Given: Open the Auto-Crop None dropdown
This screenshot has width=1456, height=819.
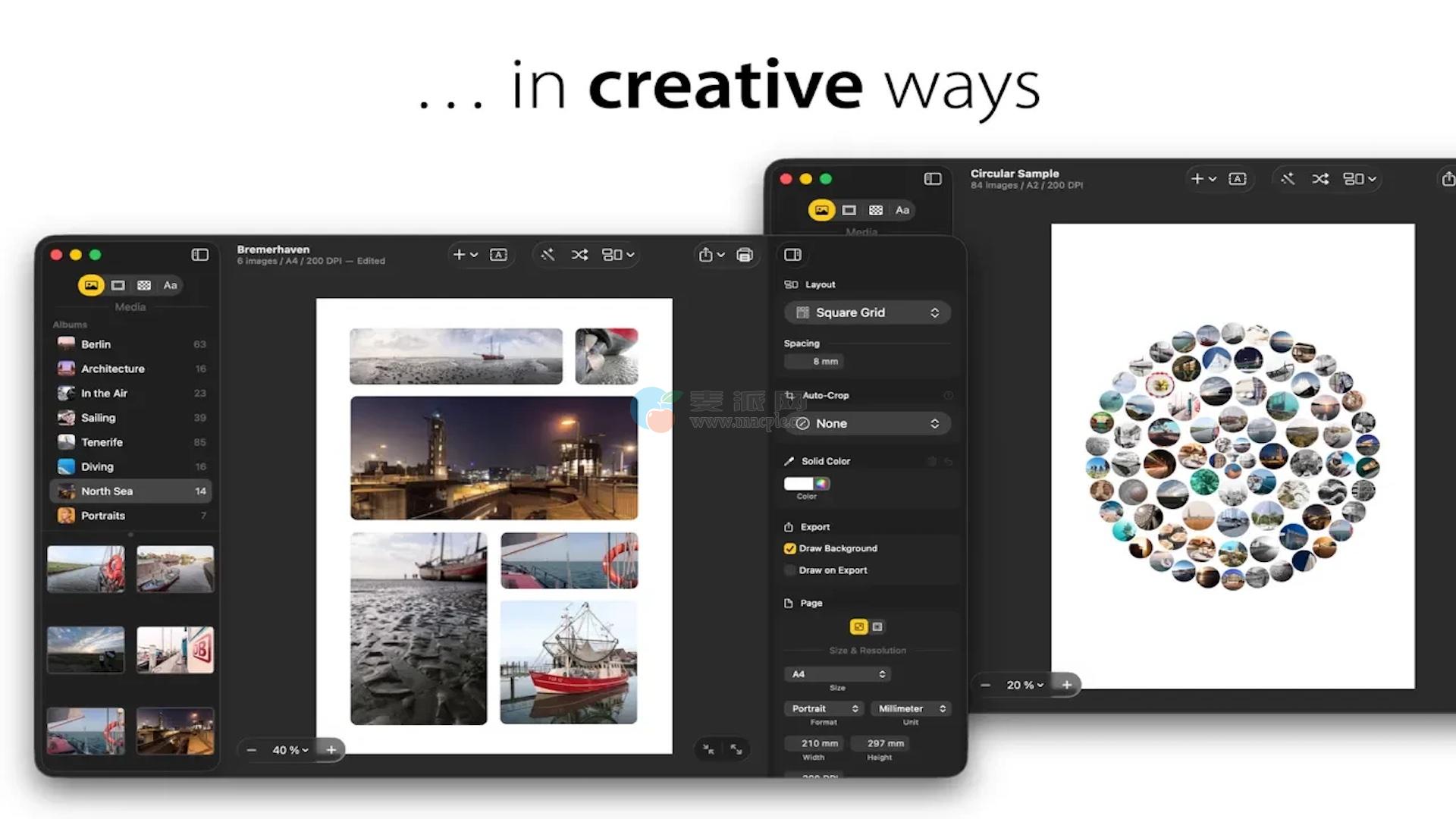Looking at the screenshot, I should [x=867, y=424].
